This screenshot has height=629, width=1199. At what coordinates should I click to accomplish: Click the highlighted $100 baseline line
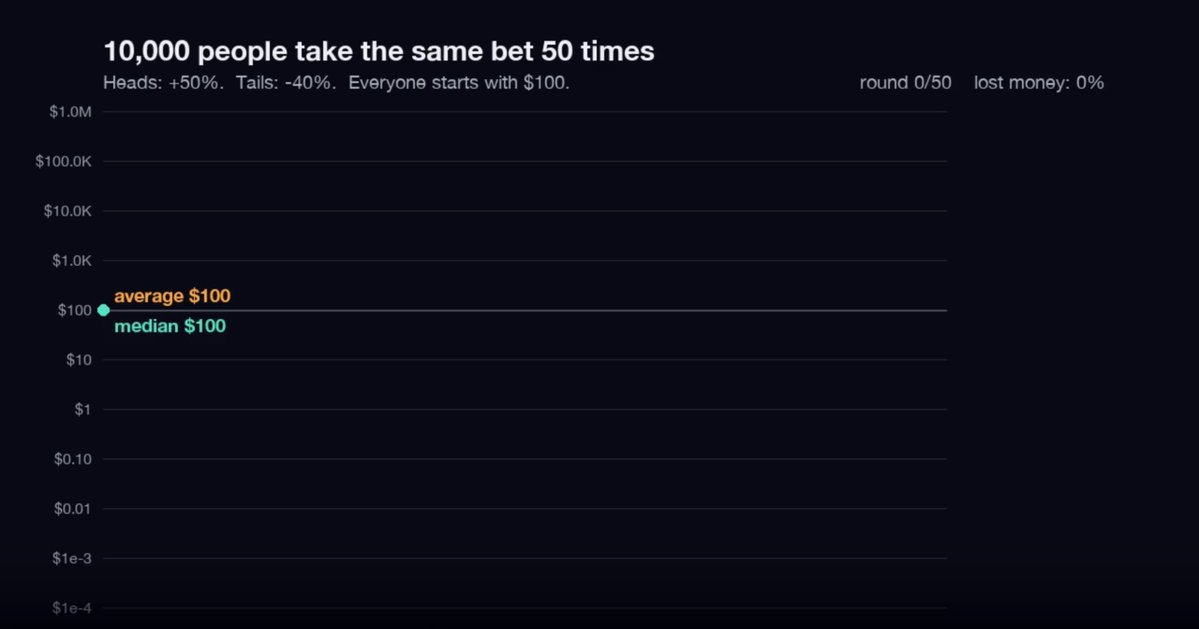point(525,310)
